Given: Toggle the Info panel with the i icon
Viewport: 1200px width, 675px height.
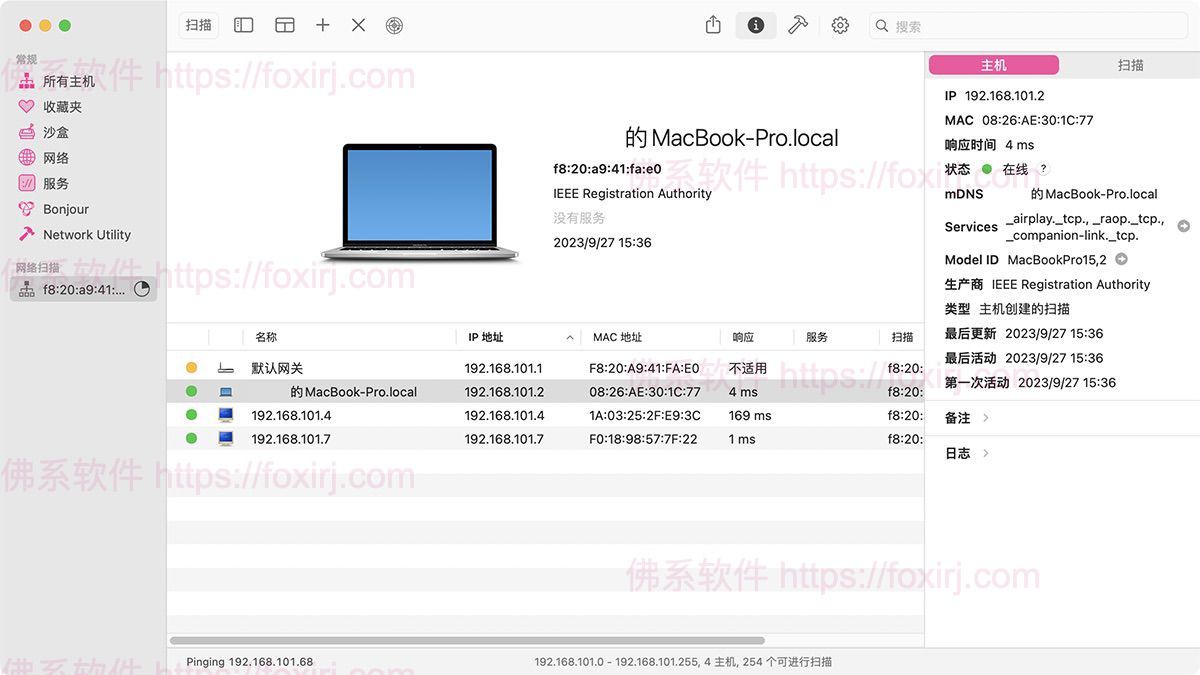Looking at the screenshot, I should tap(755, 25).
